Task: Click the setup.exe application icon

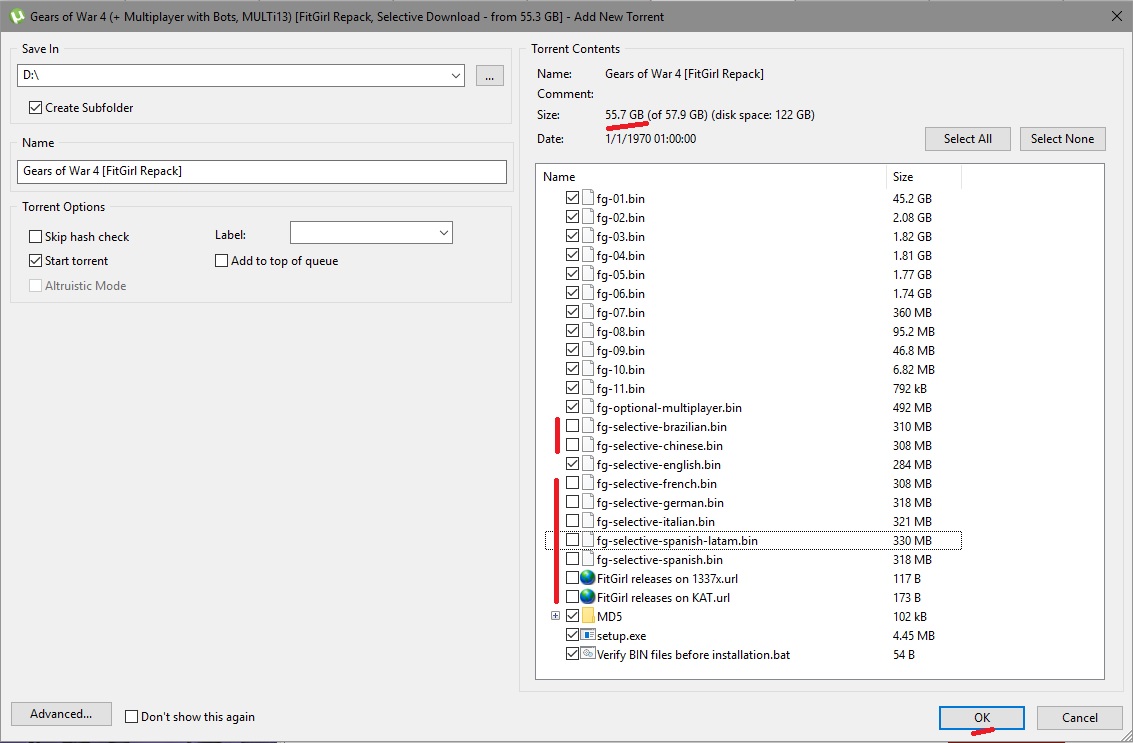Action: pos(588,635)
